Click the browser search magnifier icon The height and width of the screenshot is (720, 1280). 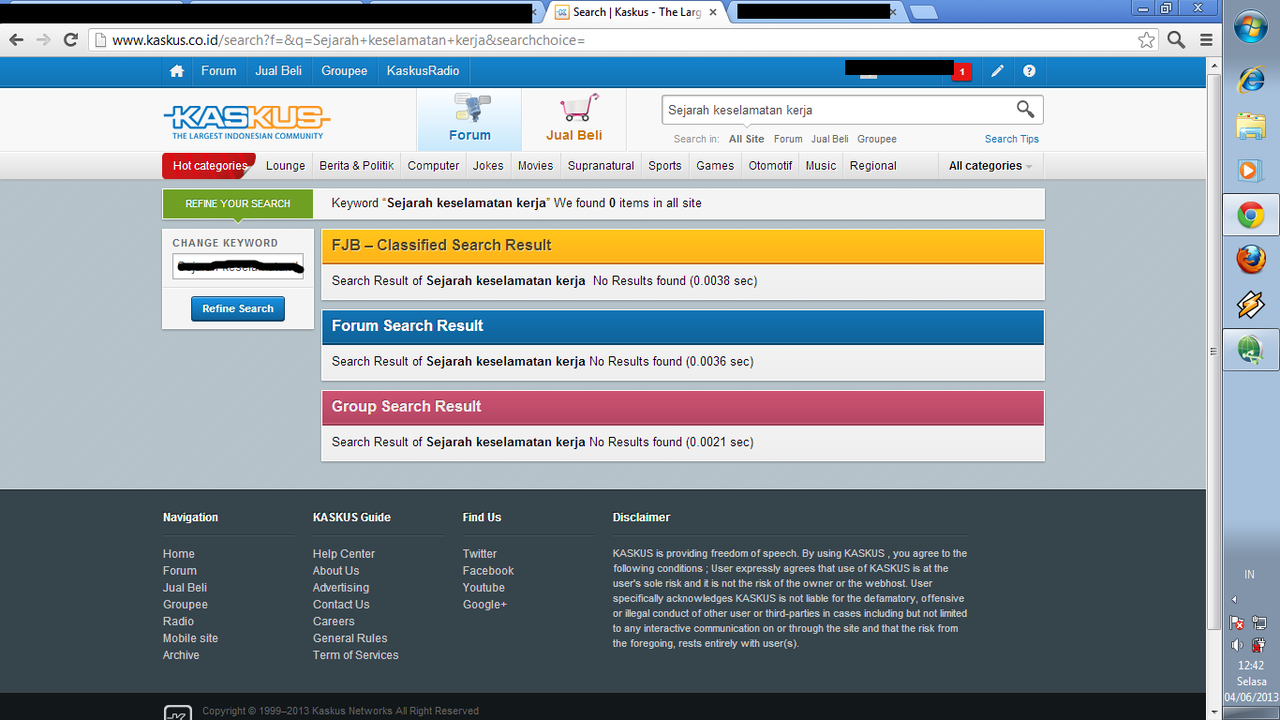1176,40
